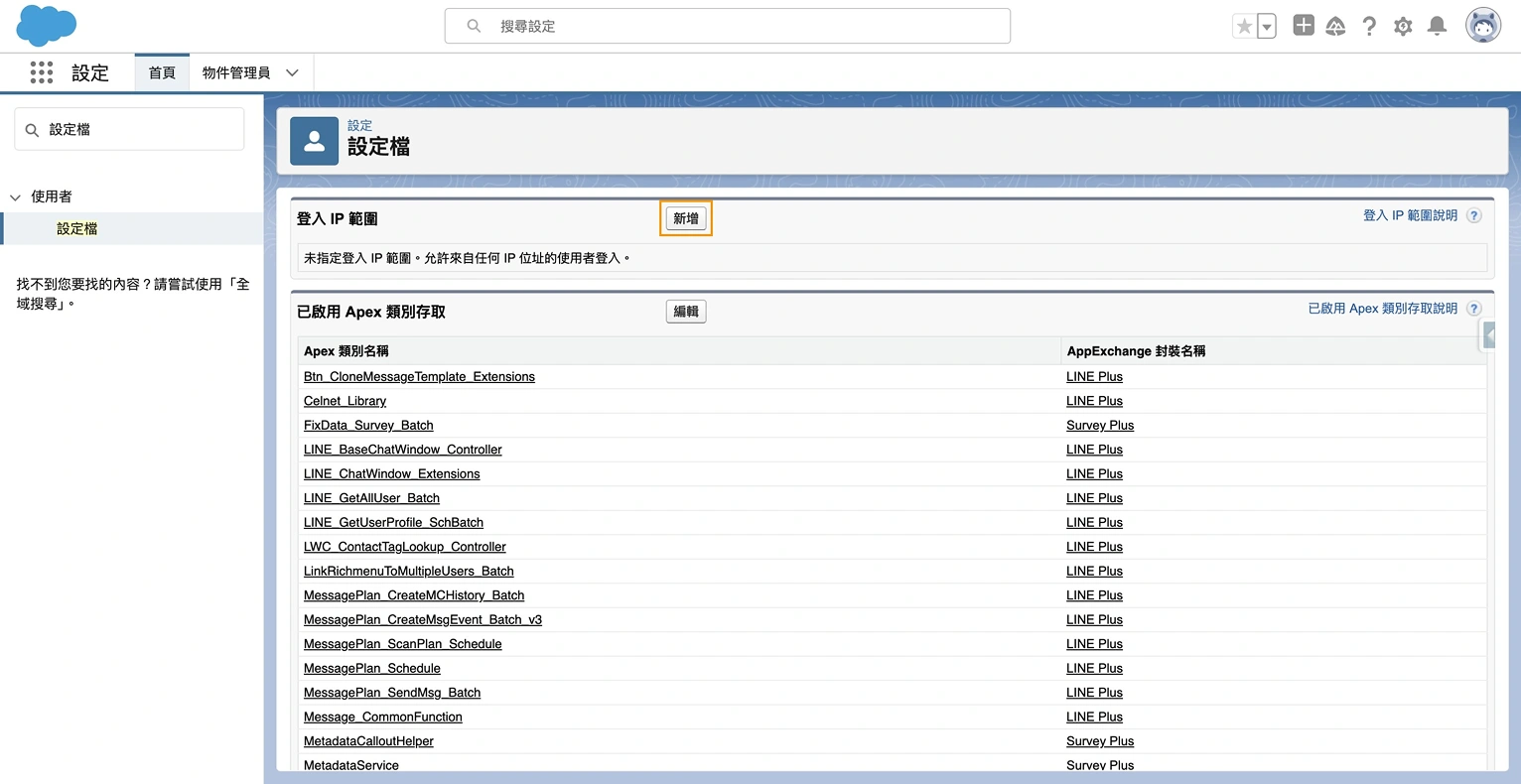Open the user avatar menu
Screen dimensions: 1521x784
[x=1483, y=25]
